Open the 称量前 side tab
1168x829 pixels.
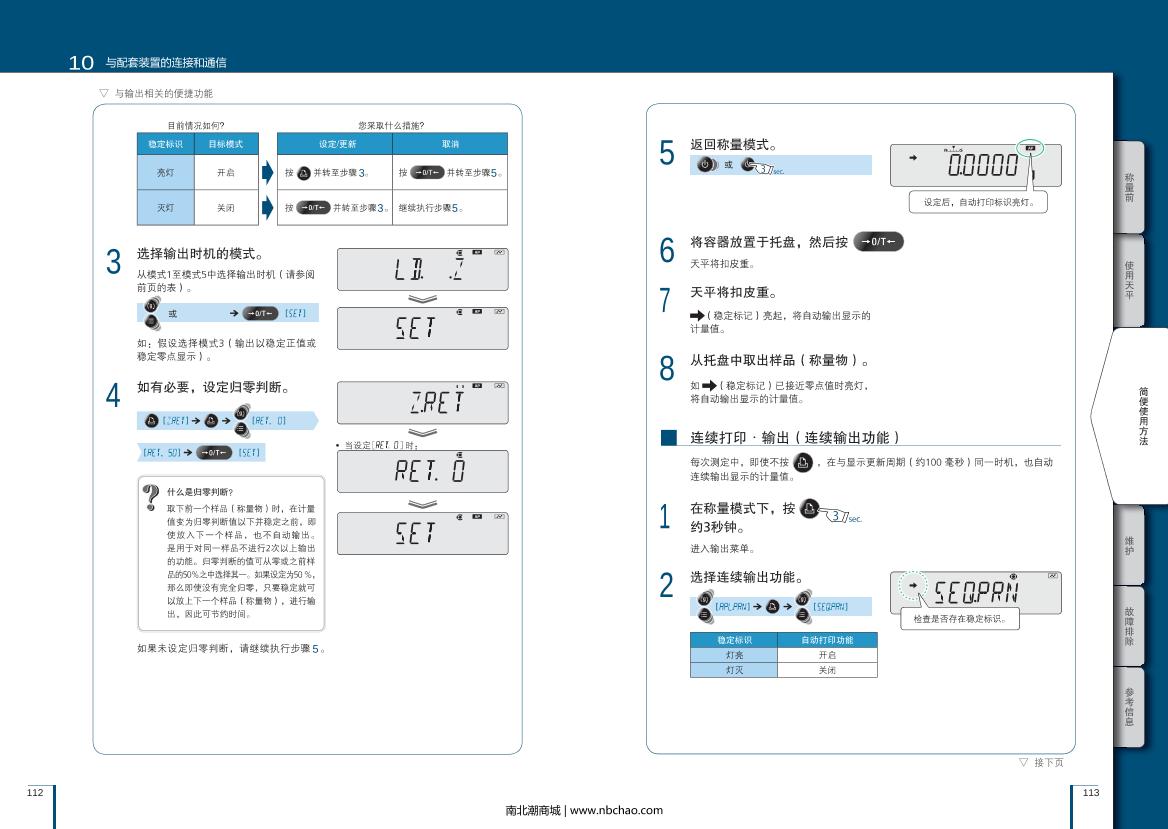[1129, 188]
